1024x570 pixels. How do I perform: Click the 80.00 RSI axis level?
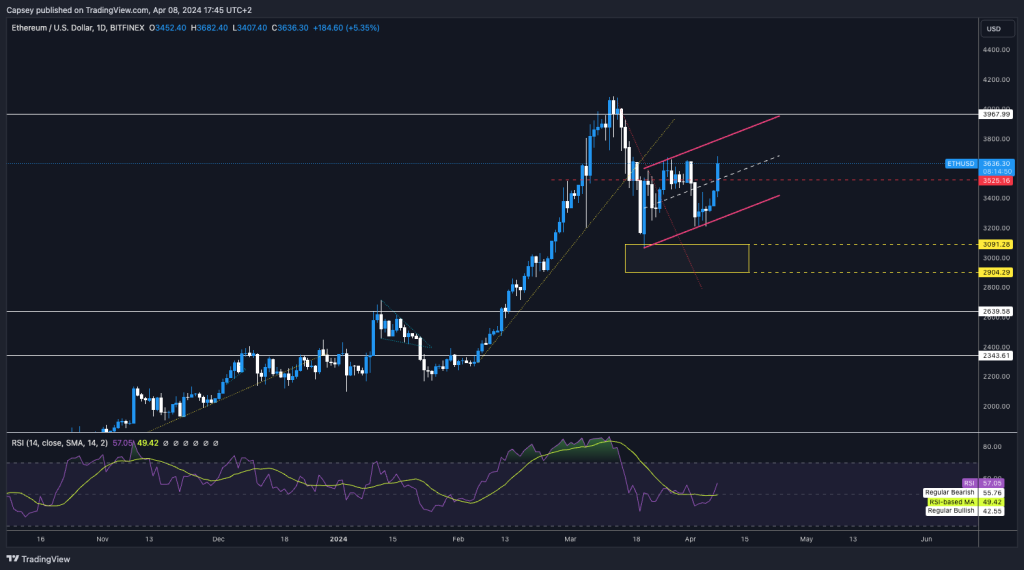click(992, 447)
